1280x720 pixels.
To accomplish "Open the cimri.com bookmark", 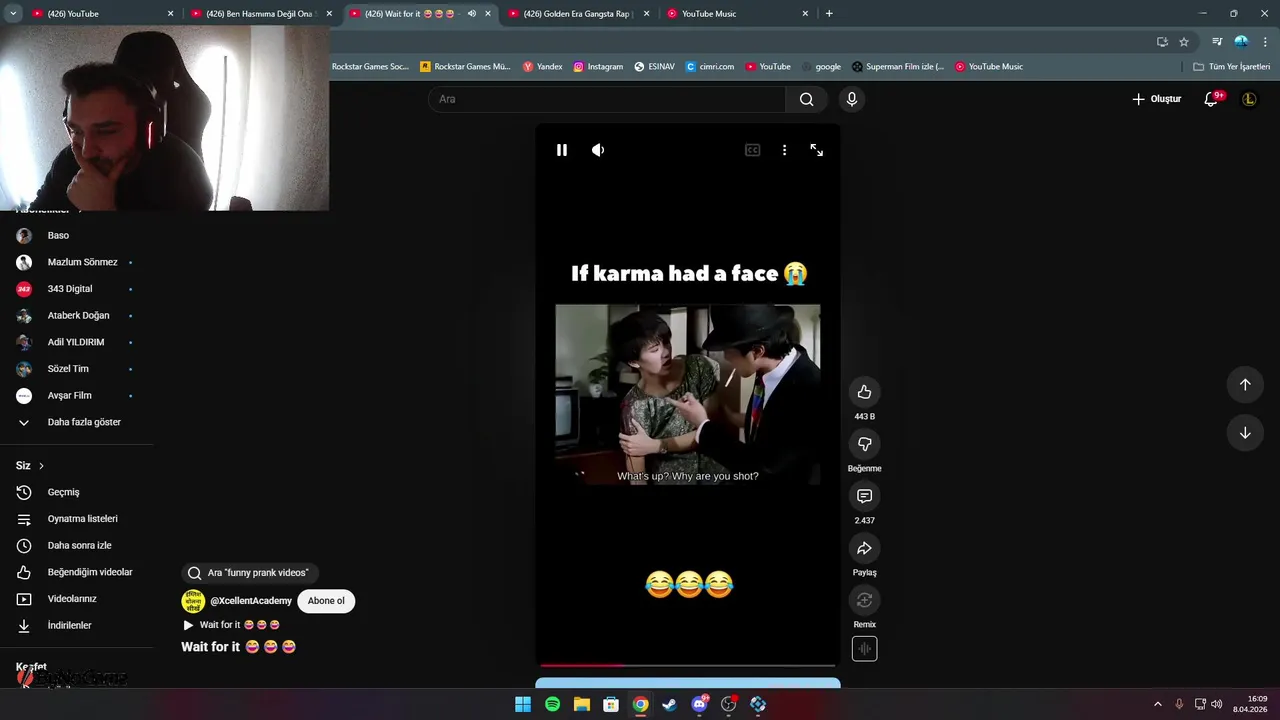I will (710, 67).
